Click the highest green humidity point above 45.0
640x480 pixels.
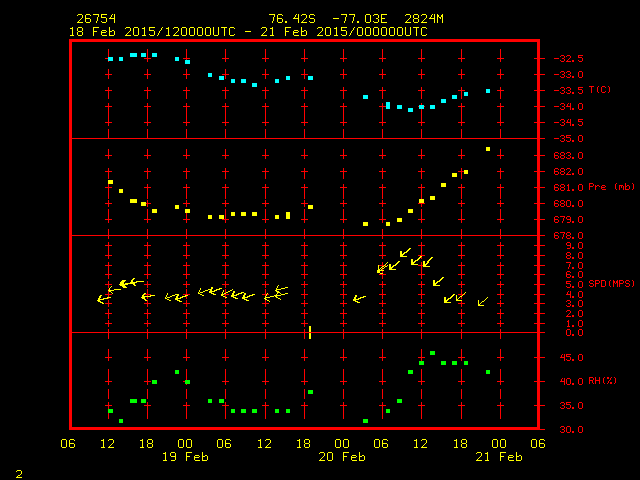pyautogui.click(x=432, y=353)
